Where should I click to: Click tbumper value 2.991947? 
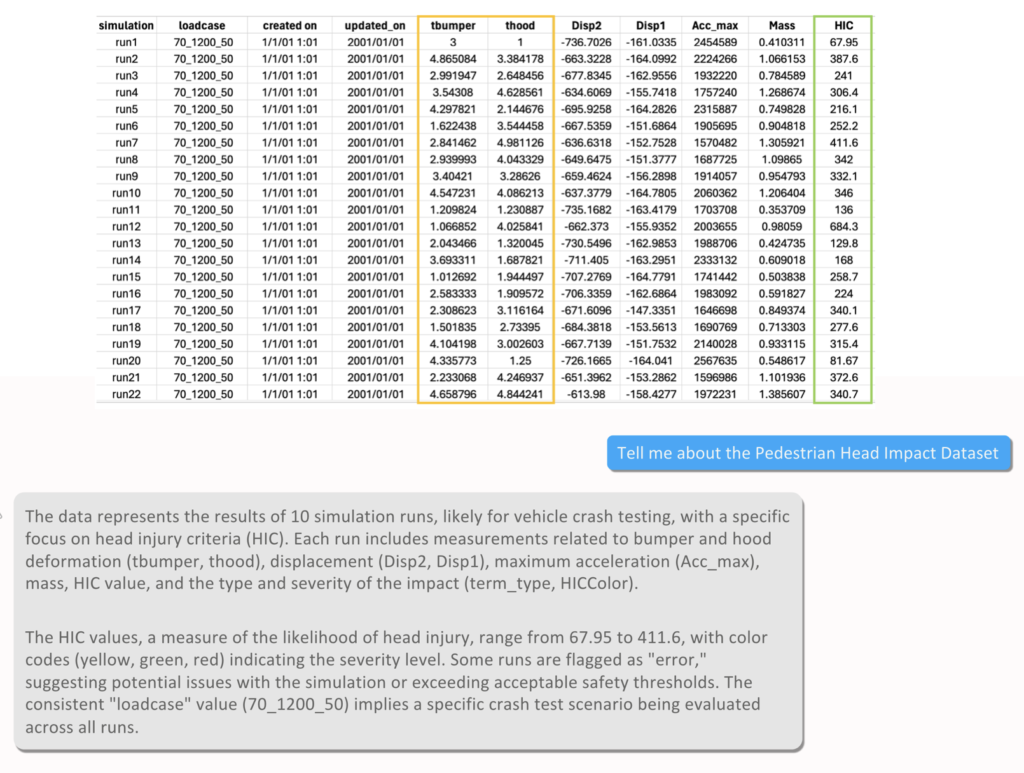click(x=453, y=76)
